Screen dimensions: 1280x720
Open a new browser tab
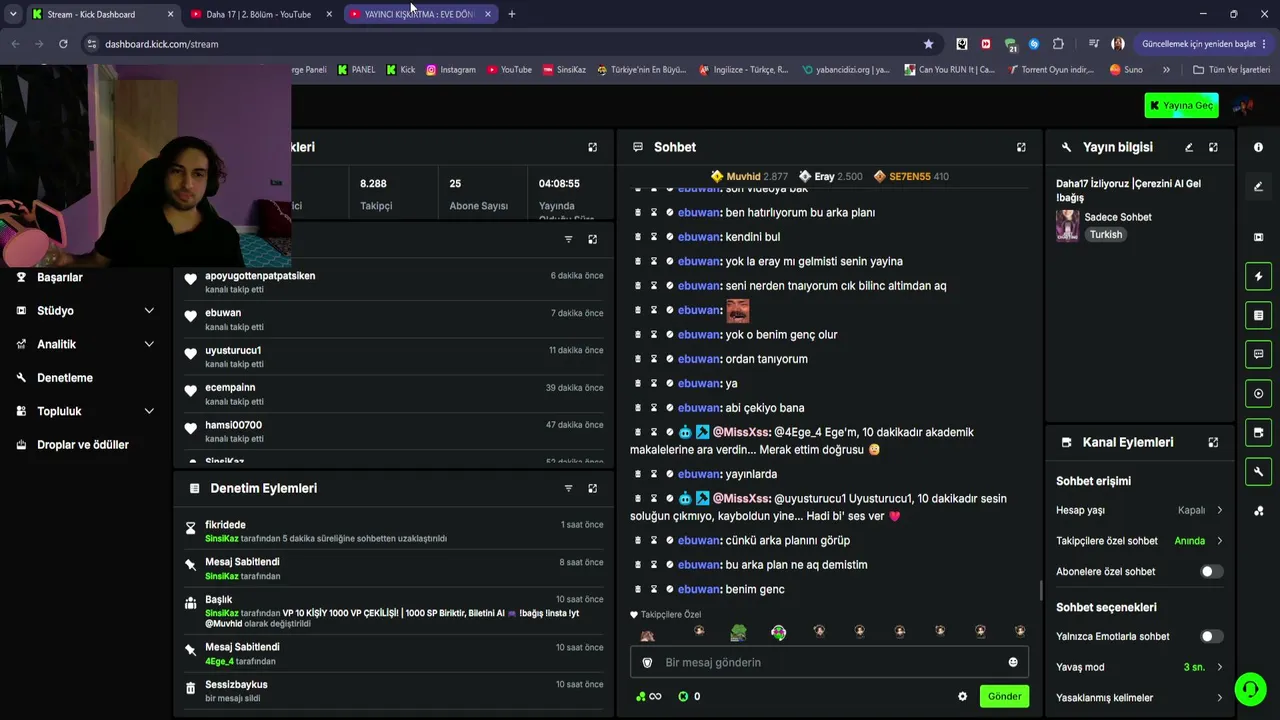click(512, 14)
